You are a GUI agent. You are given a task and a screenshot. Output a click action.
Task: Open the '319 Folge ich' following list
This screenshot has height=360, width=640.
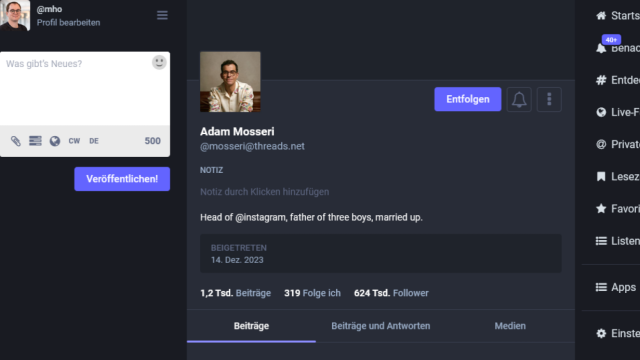[312, 293]
